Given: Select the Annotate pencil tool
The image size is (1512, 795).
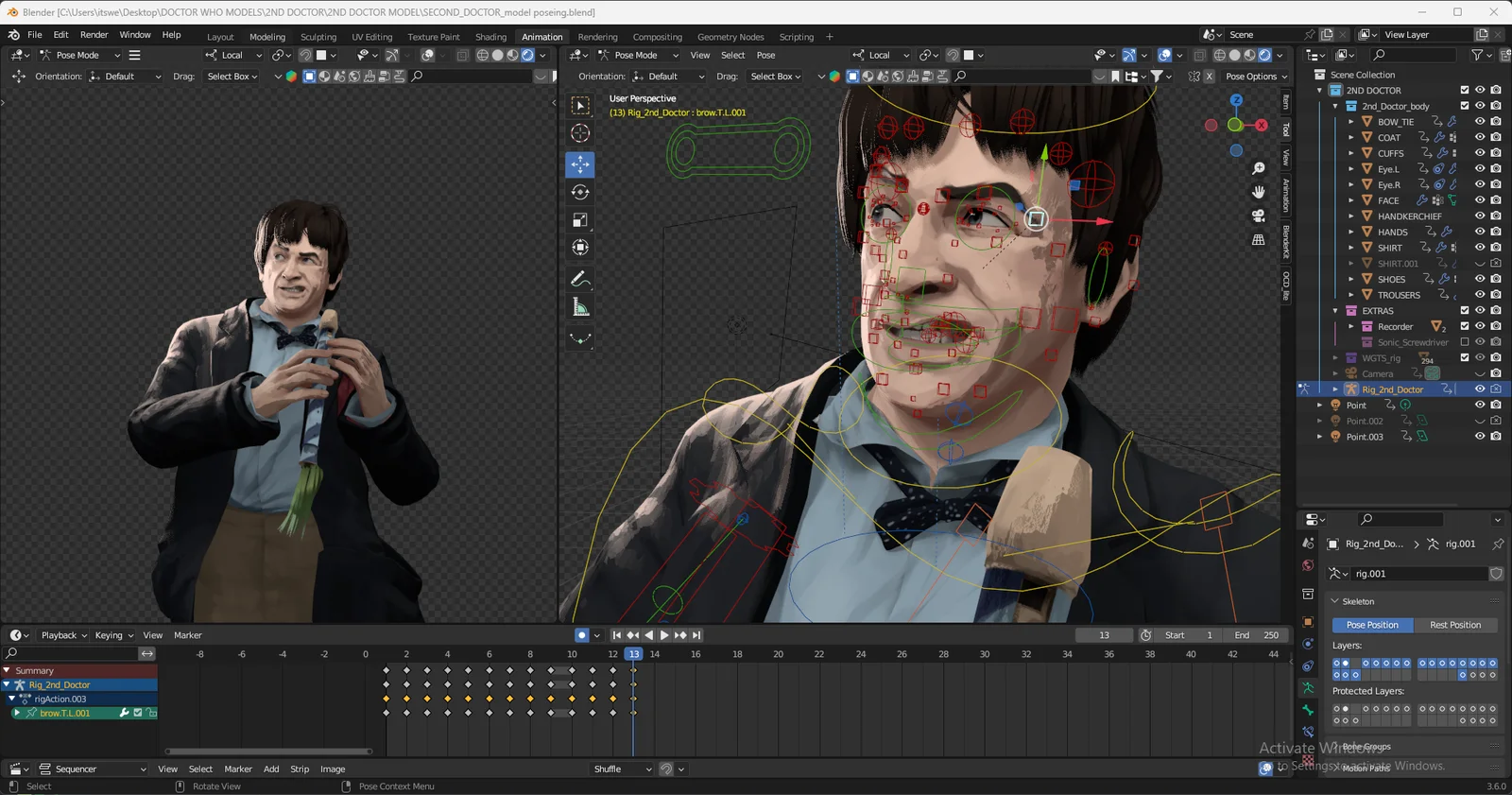Looking at the screenshot, I should 580,279.
